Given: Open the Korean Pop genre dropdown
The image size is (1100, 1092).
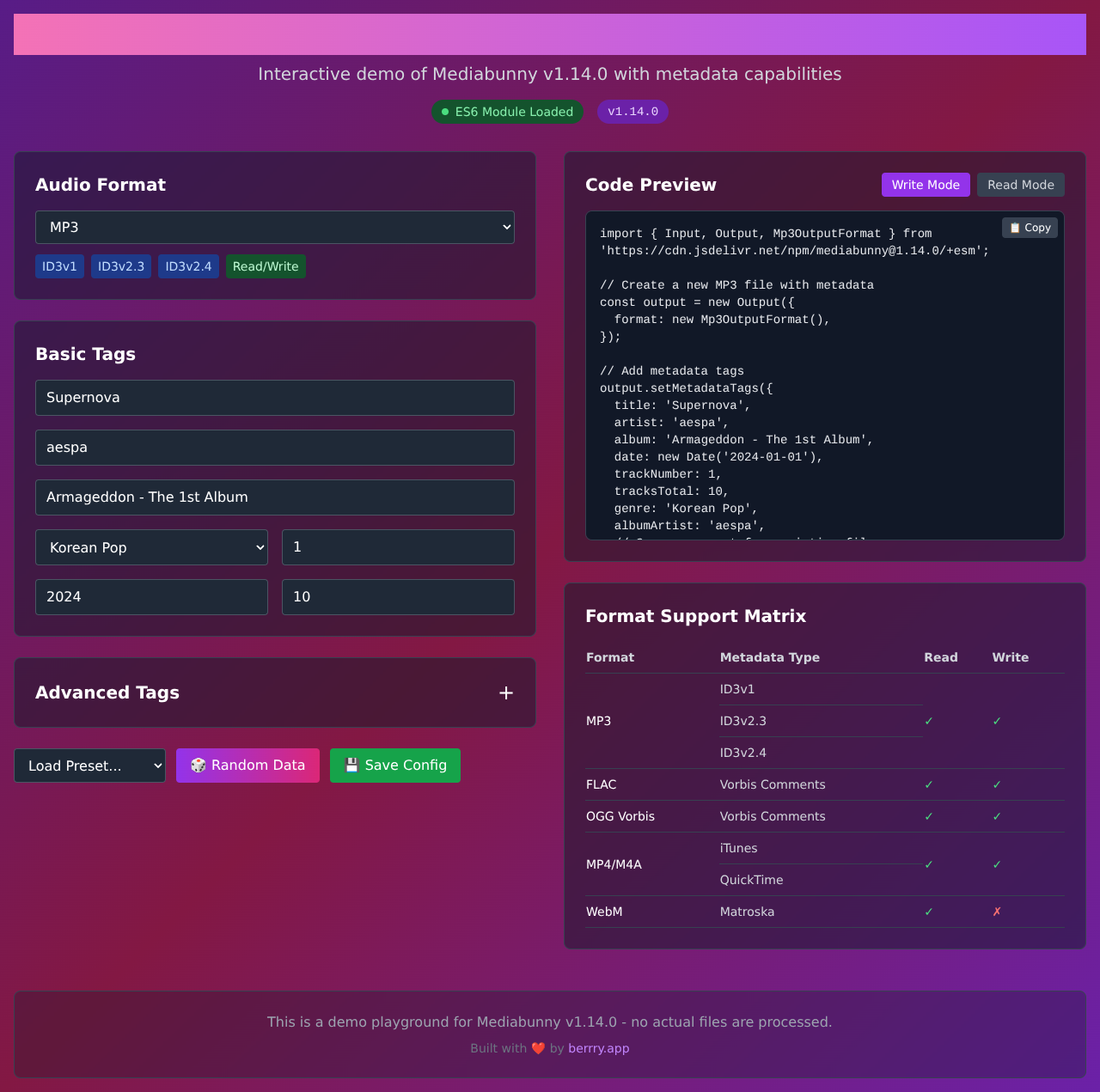Looking at the screenshot, I should click(151, 547).
